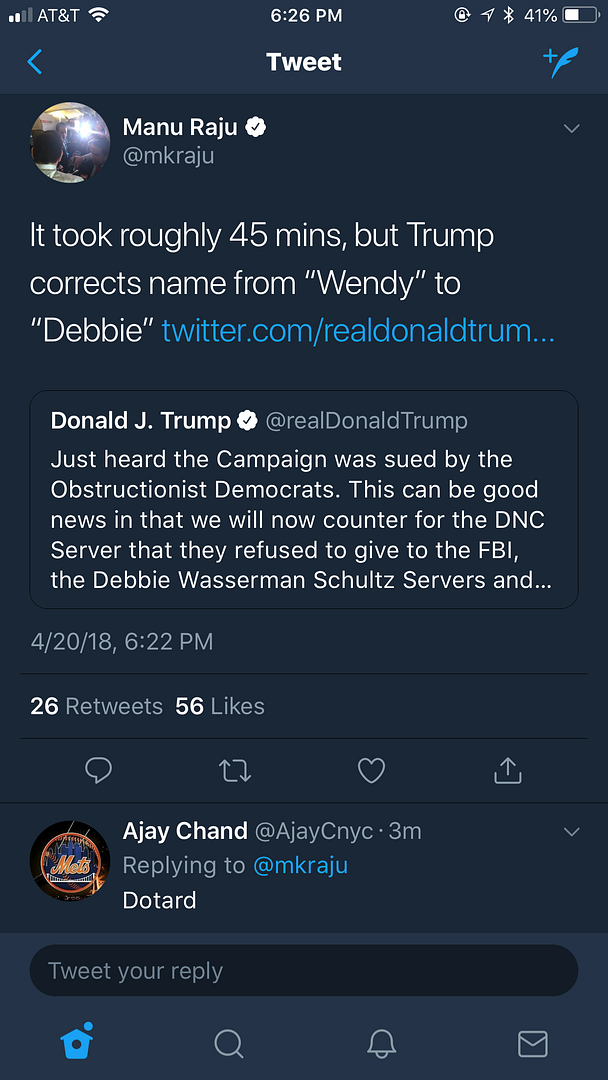Open the twitter.com/realdonaldtrum link
This screenshot has height=1080, width=608.
coord(357,331)
